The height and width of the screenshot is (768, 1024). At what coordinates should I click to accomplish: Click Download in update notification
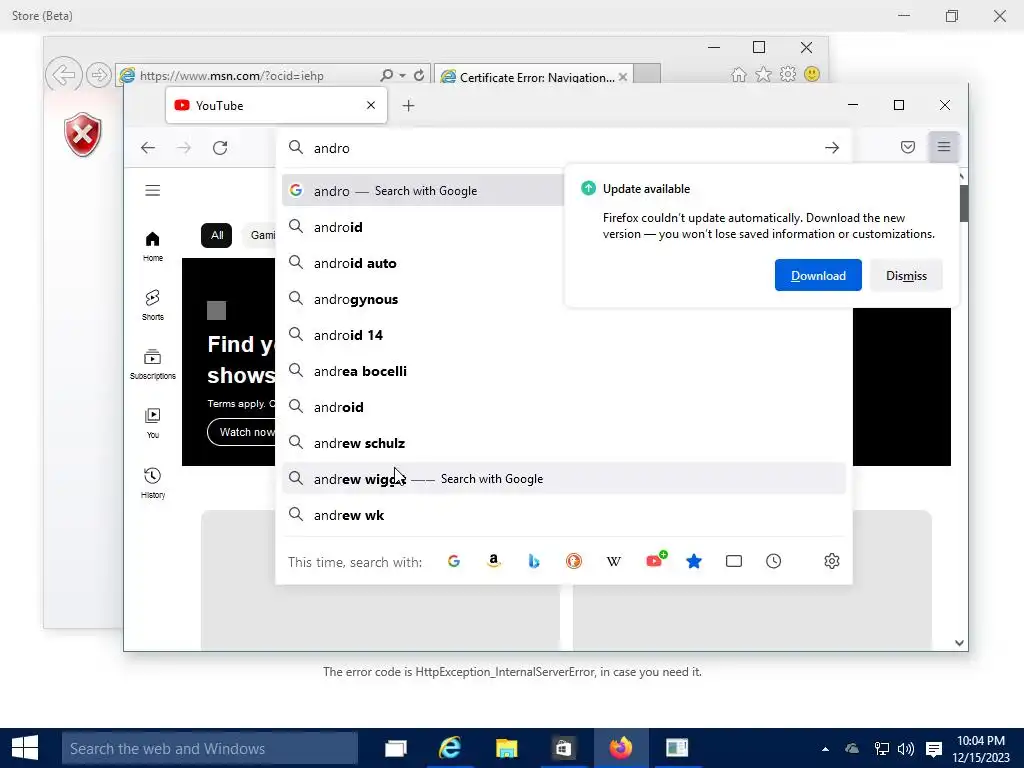818,276
